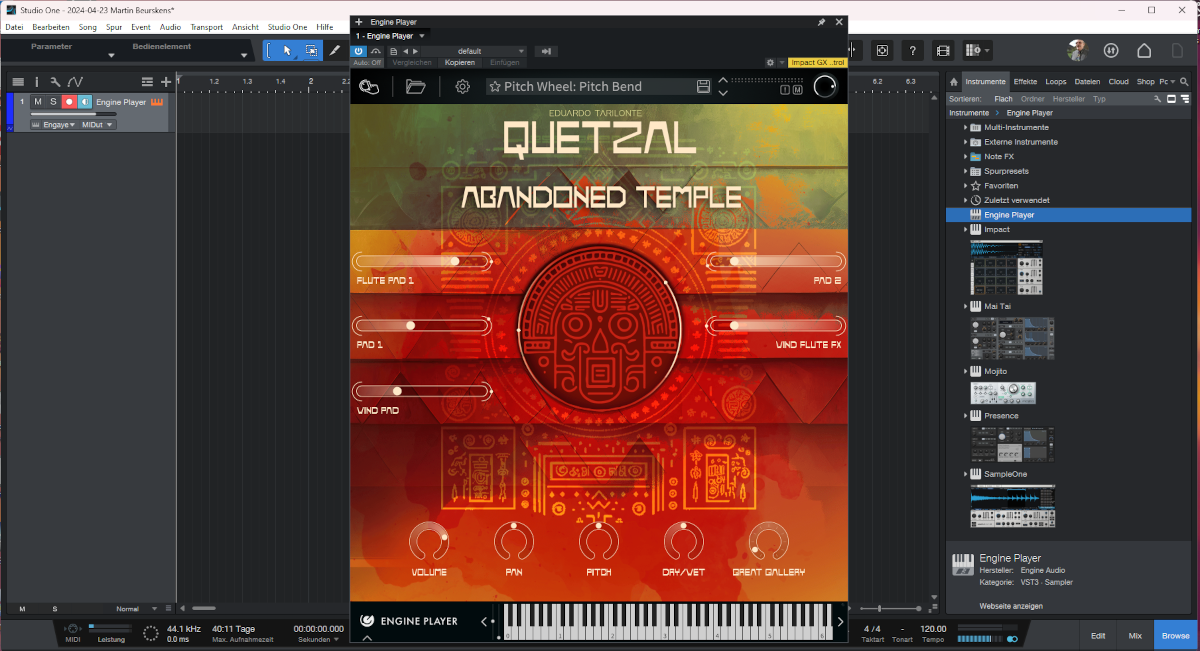Save preset with floppy disk icon
The width and height of the screenshot is (1200, 651).
703,87
